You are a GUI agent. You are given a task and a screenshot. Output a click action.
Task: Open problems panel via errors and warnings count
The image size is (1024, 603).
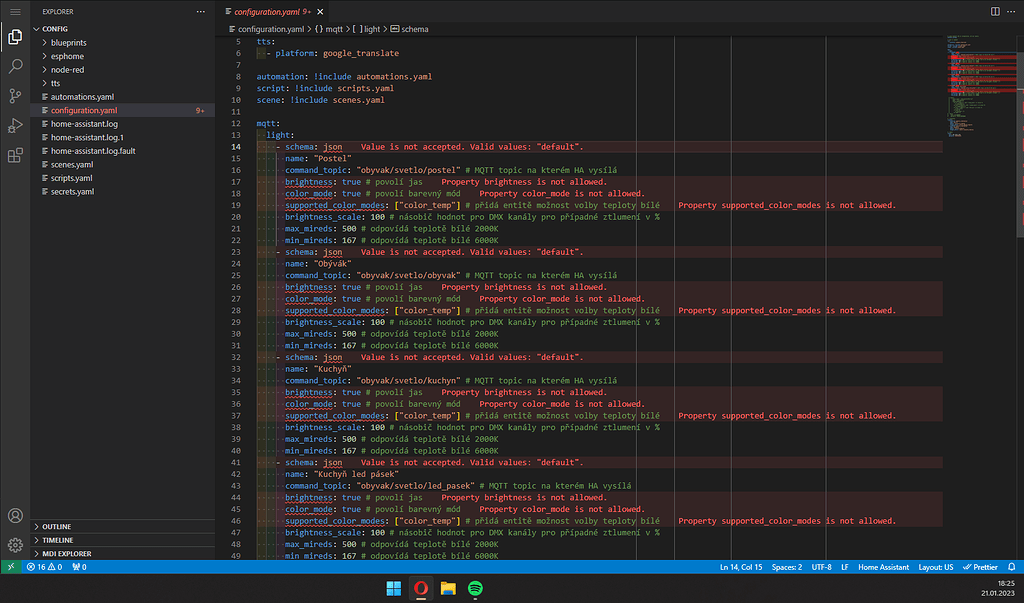click(x=44, y=567)
